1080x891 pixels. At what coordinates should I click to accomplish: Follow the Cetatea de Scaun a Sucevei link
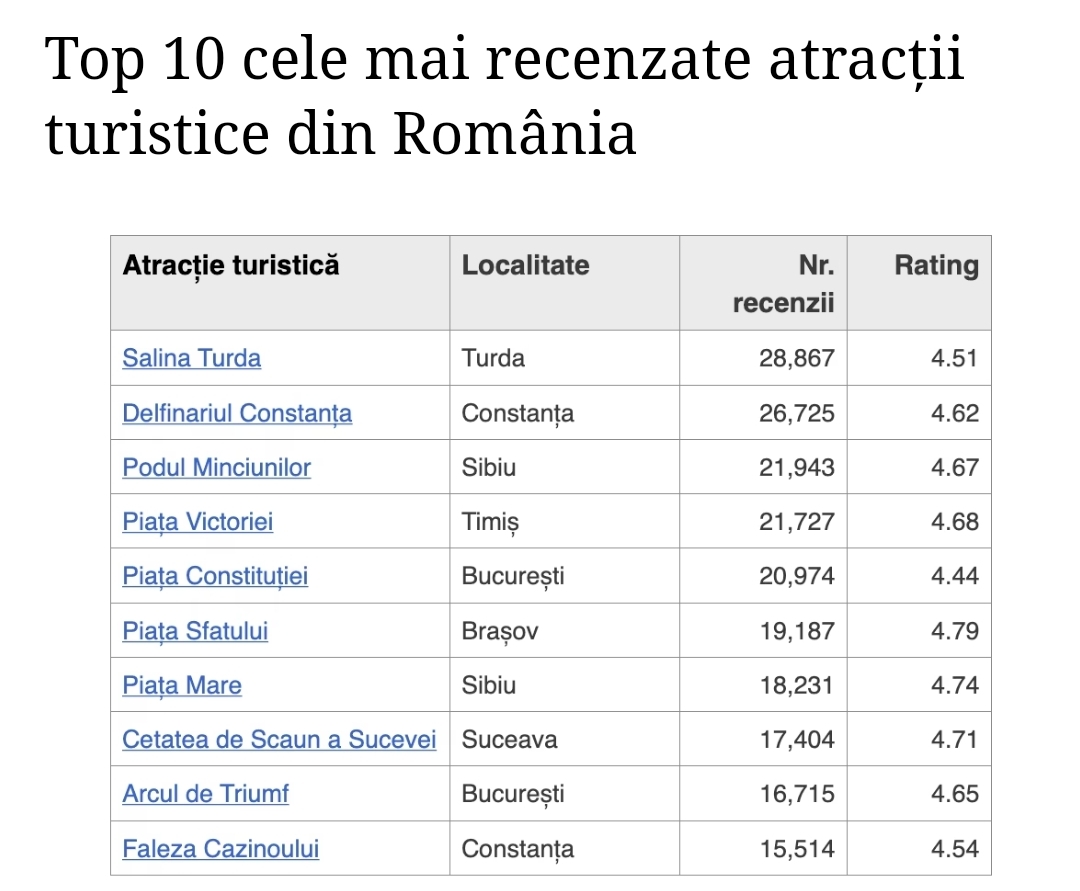point(279,740)
